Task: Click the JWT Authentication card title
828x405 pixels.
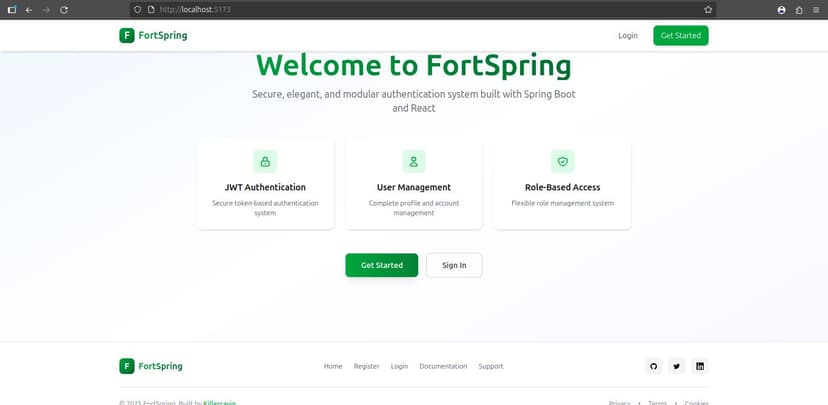Action: [265, 187]
